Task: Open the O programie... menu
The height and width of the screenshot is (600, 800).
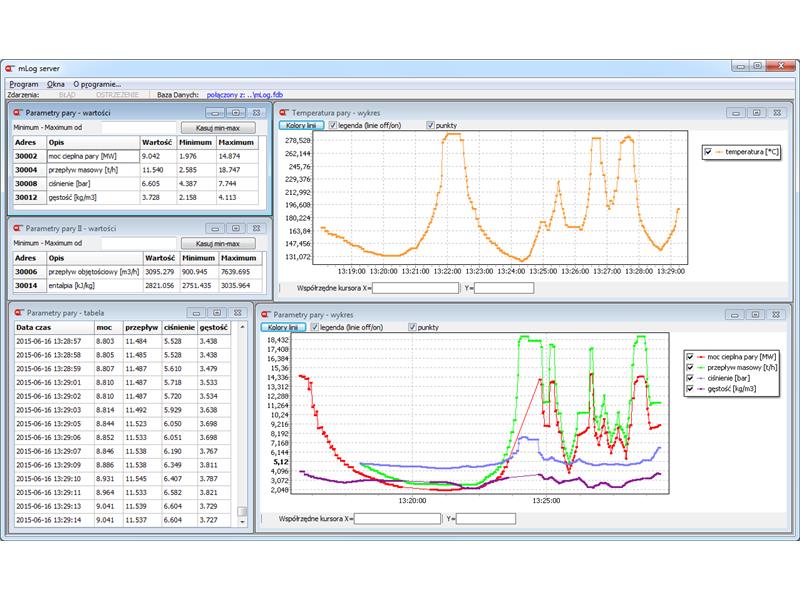Action: coord(97,84)
